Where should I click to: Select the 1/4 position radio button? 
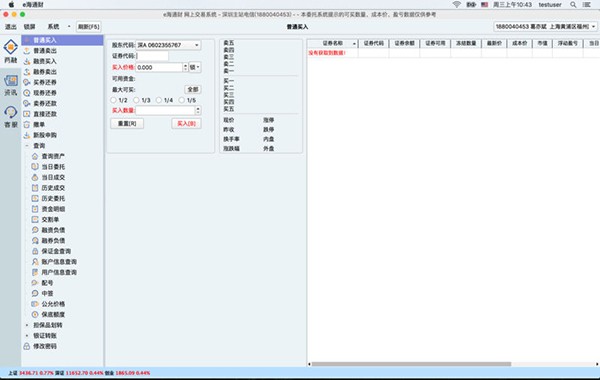(159, 100)
